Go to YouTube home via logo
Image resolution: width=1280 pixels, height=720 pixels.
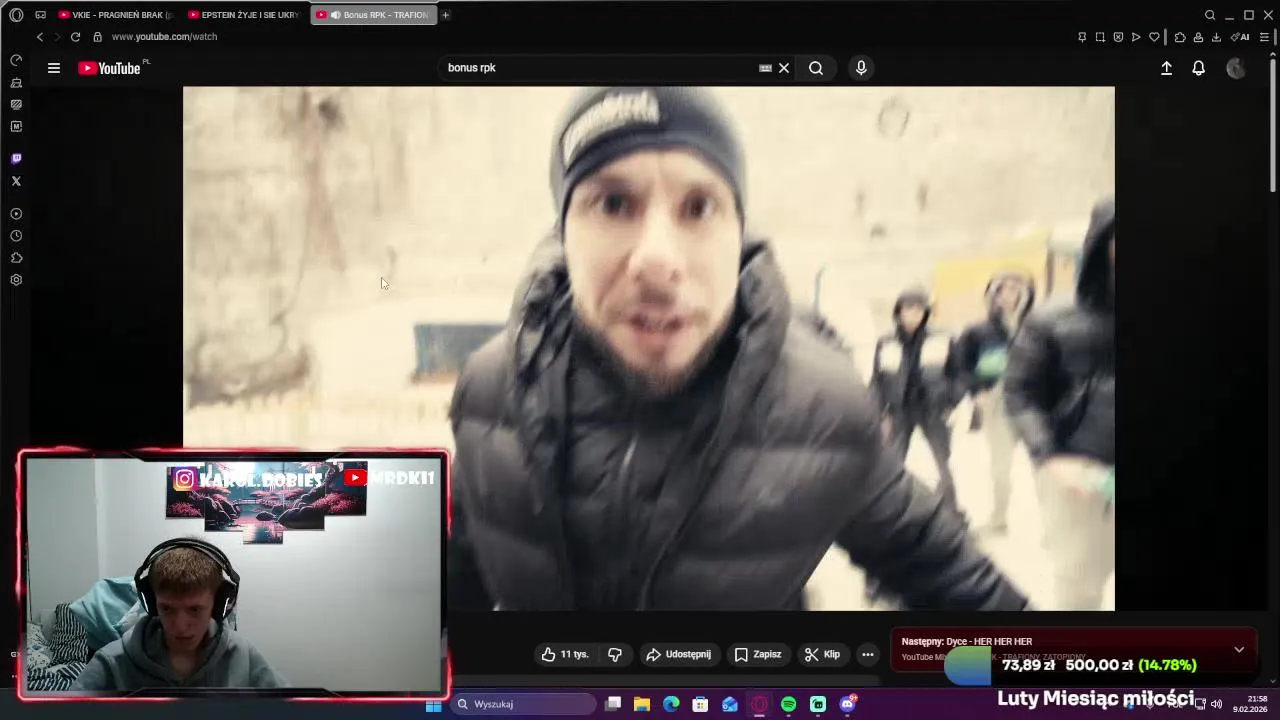click(109, 68)
